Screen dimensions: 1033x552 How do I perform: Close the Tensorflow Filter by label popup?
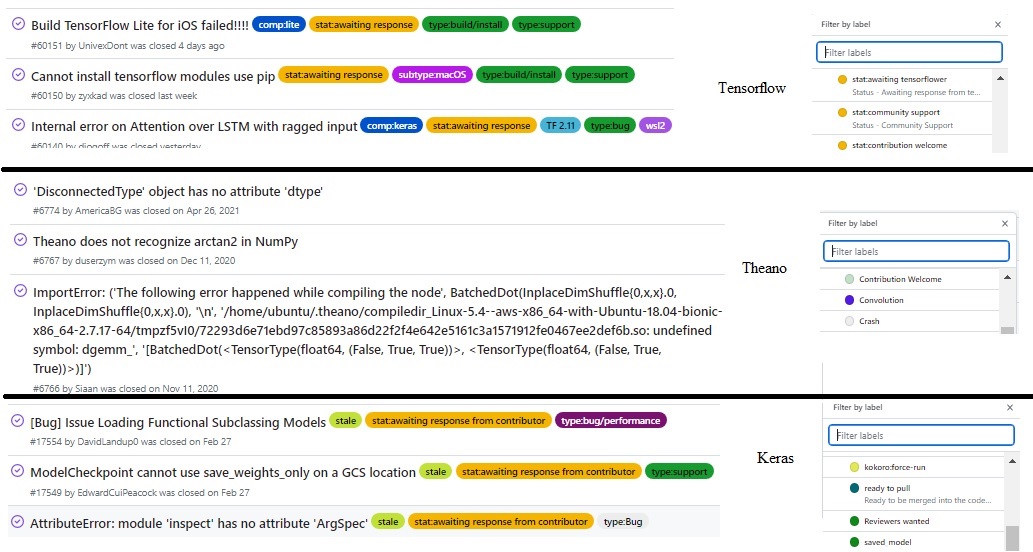point(997,24)
